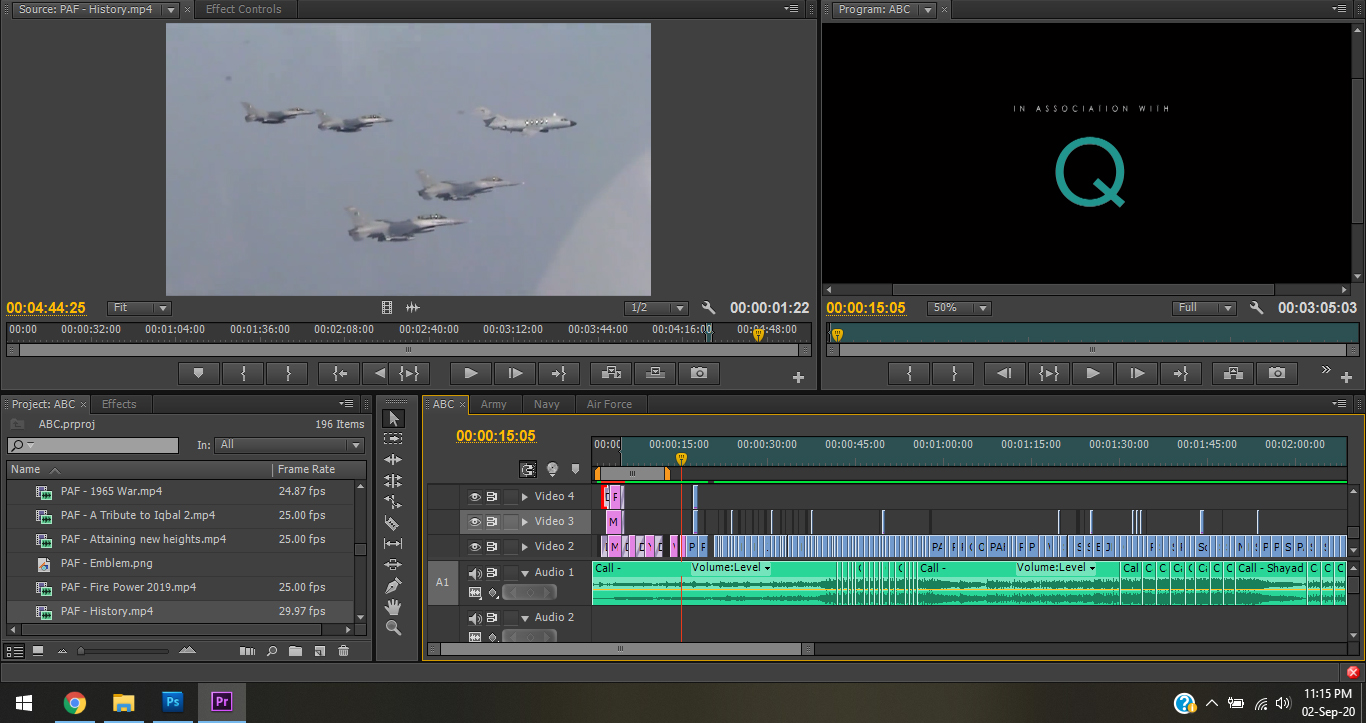Open the Navy sequence tab
1366x723 pixels.
click(547, 404)
